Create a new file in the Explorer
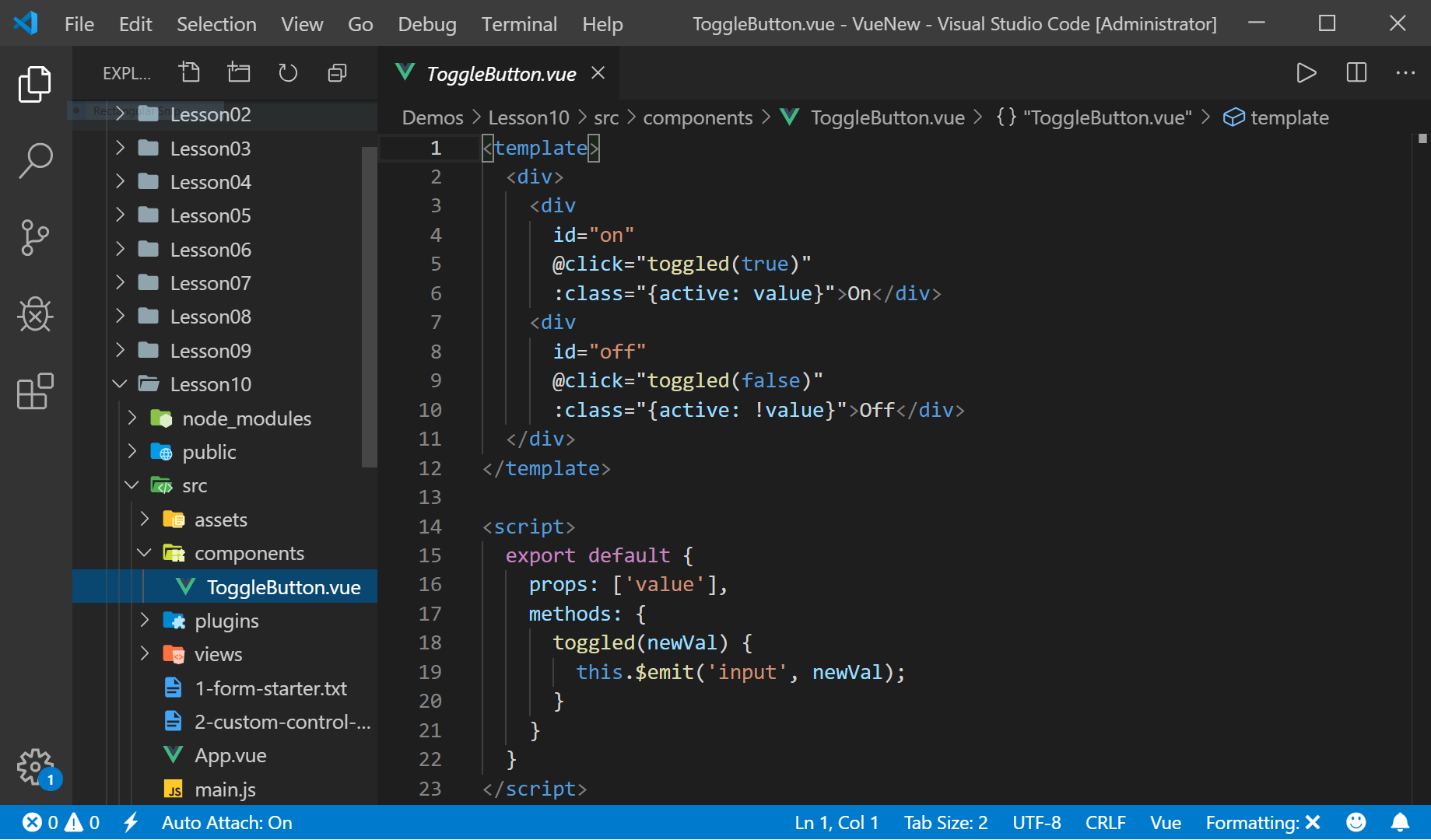 (189, 72)
